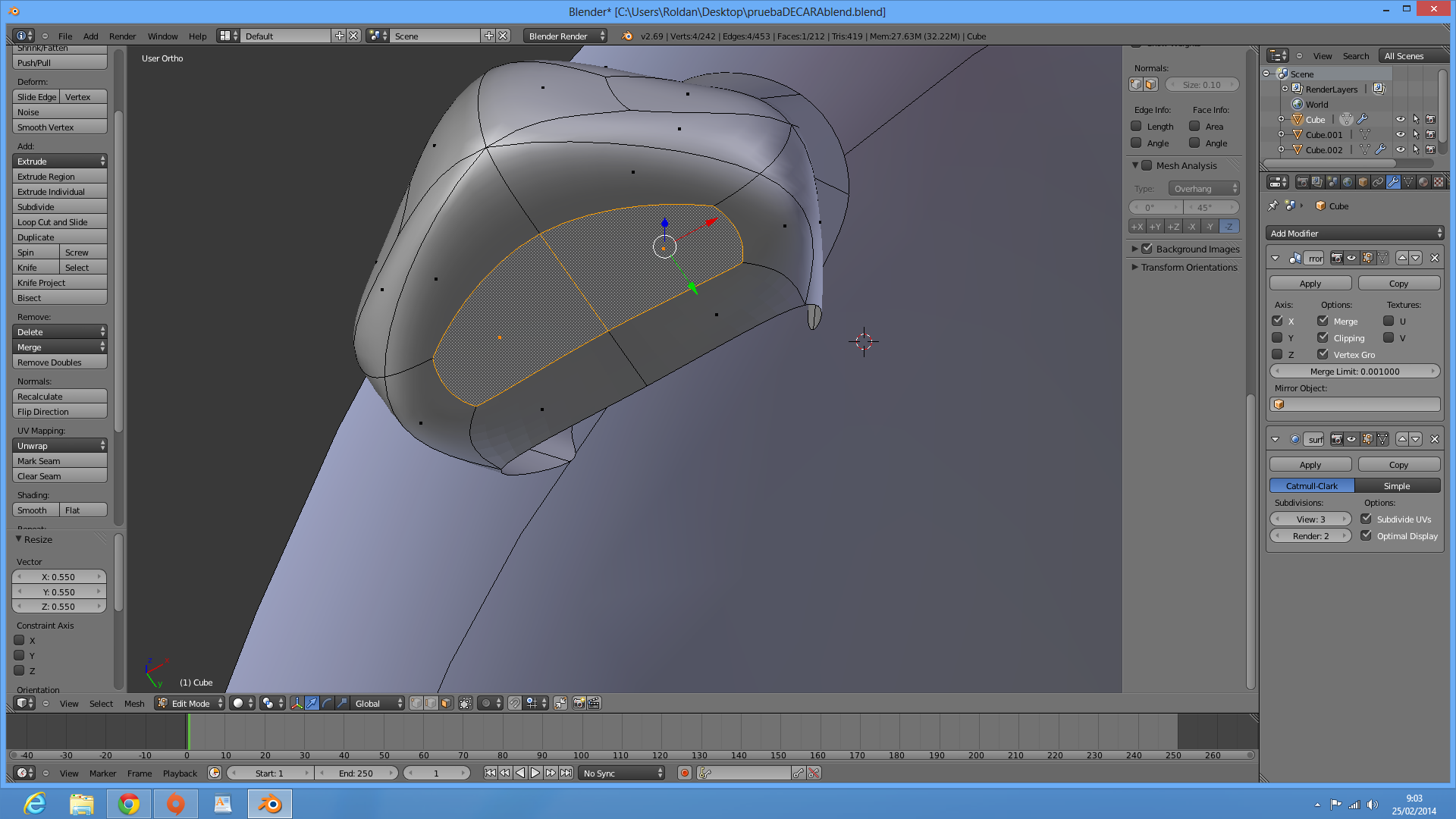
Task: Enable the Edge Info Length checkbox
Action: tap(1136, 127)
